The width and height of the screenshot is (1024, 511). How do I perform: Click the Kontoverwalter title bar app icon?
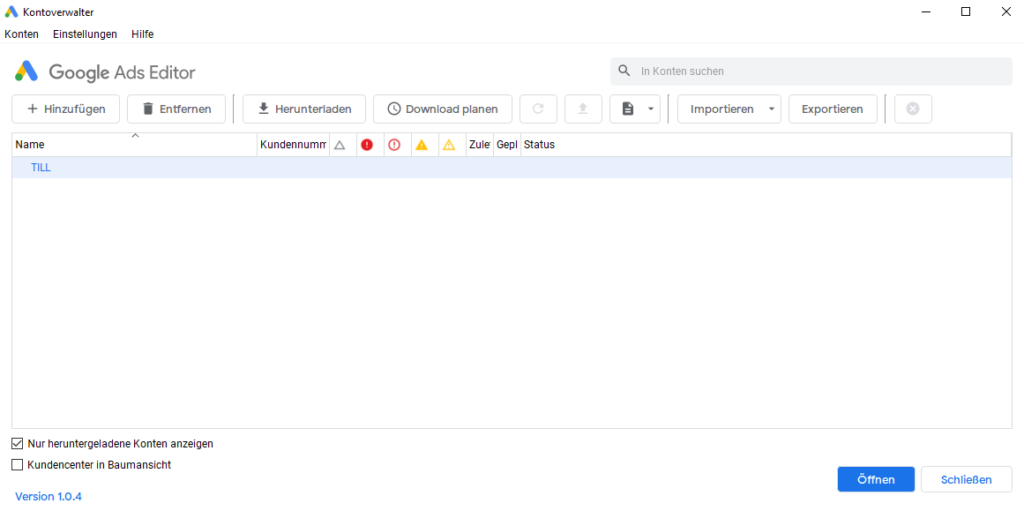11,12
